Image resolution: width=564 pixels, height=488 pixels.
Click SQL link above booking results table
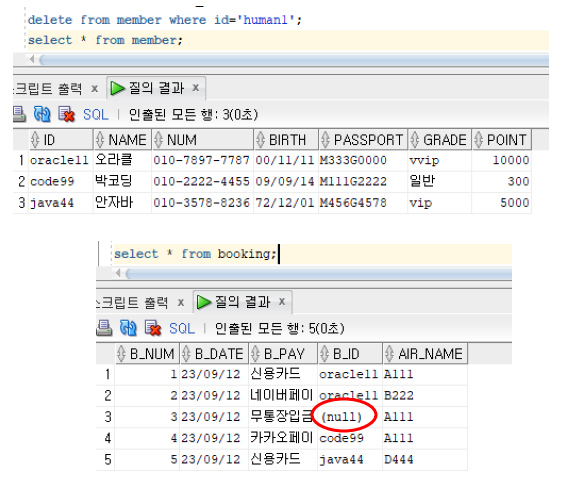182,329
